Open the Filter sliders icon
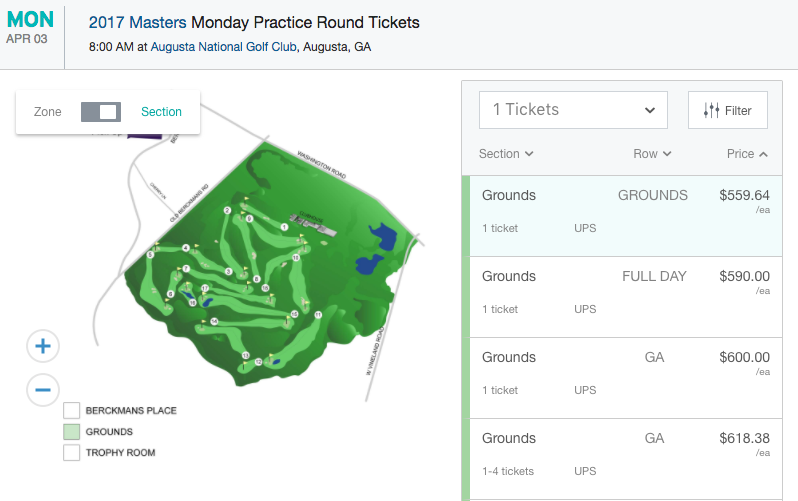 [x=711, y=110]
